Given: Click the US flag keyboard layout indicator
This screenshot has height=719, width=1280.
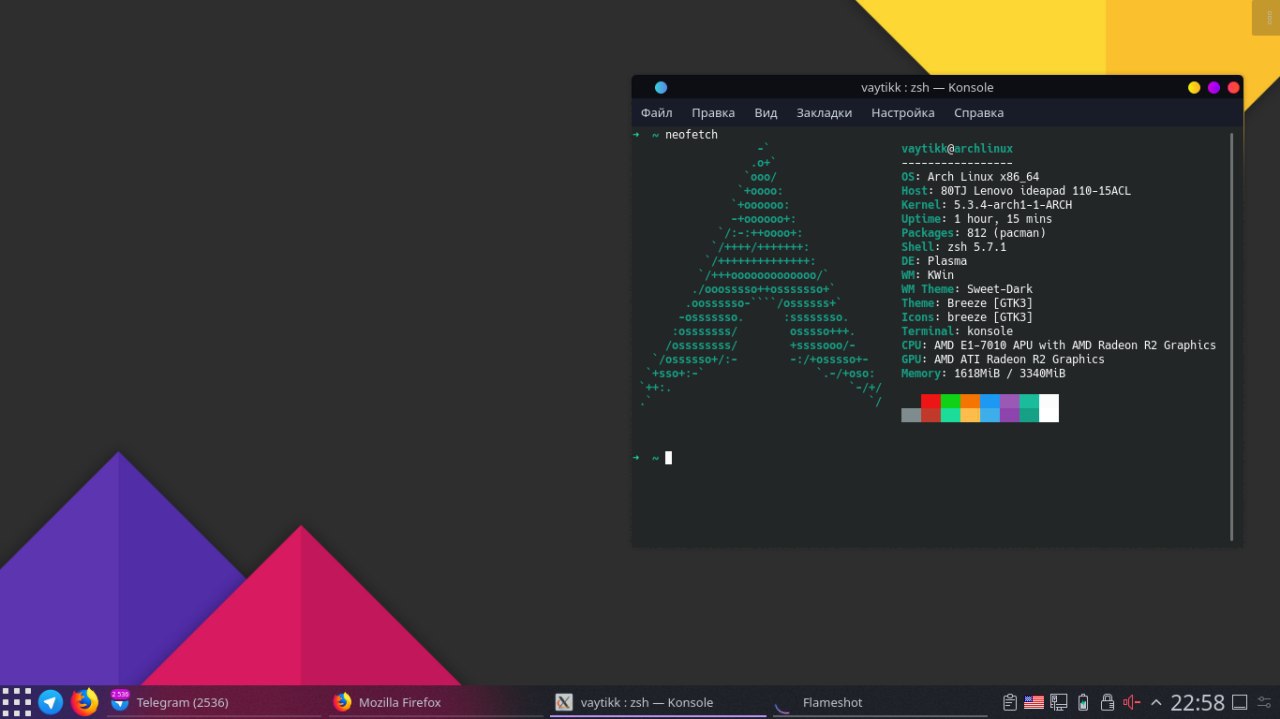Looking at the screenshot, I should point(1034,702).
